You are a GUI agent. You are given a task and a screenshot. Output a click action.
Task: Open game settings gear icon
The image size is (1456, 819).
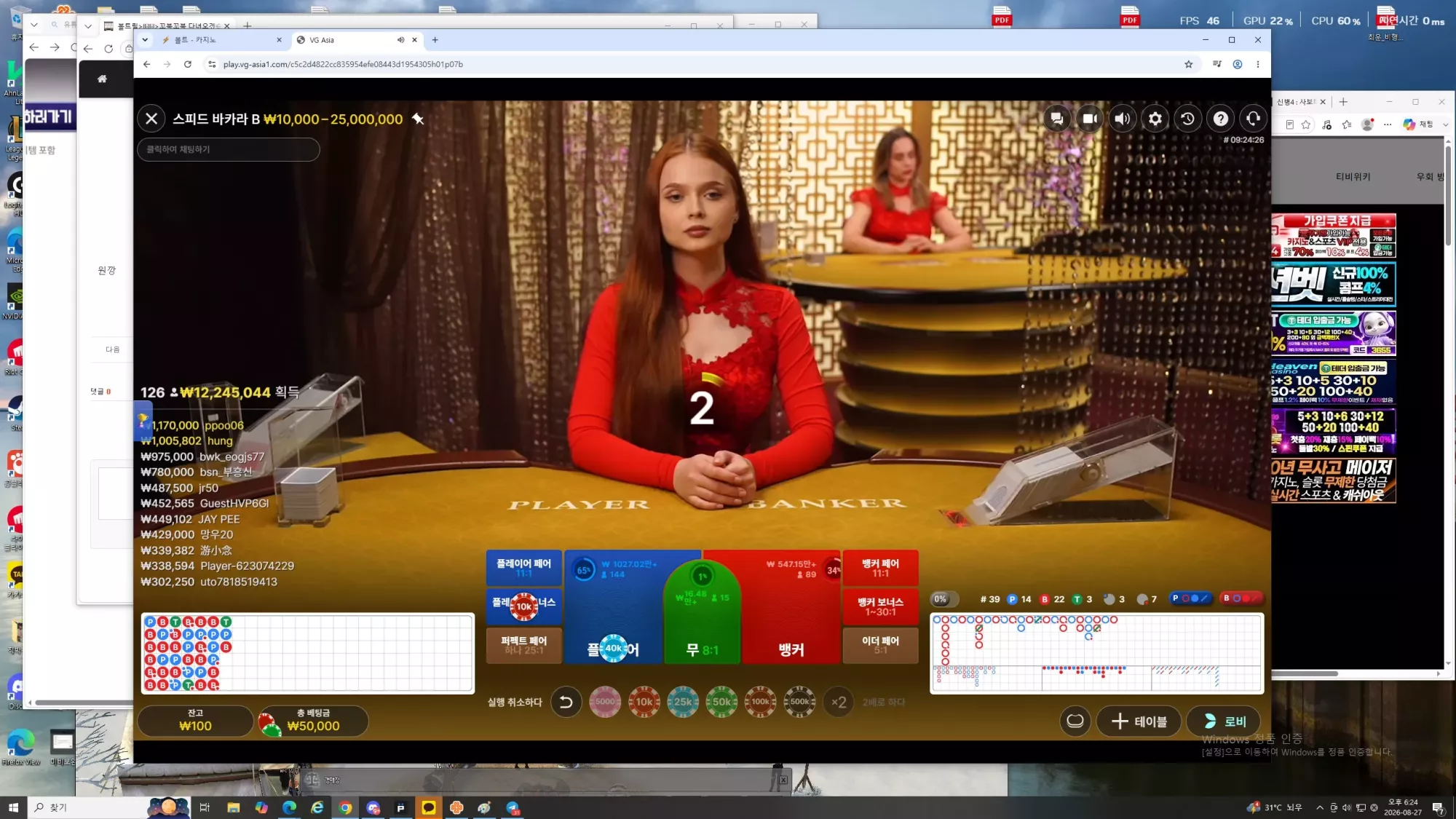1155,119
